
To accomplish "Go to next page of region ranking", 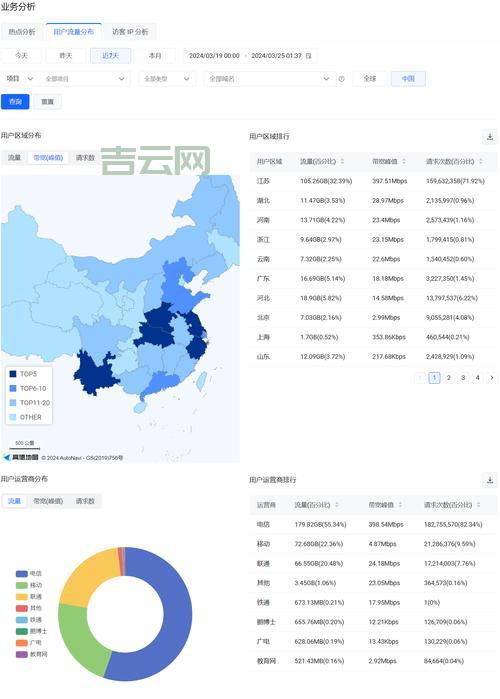I will (492, 378).
